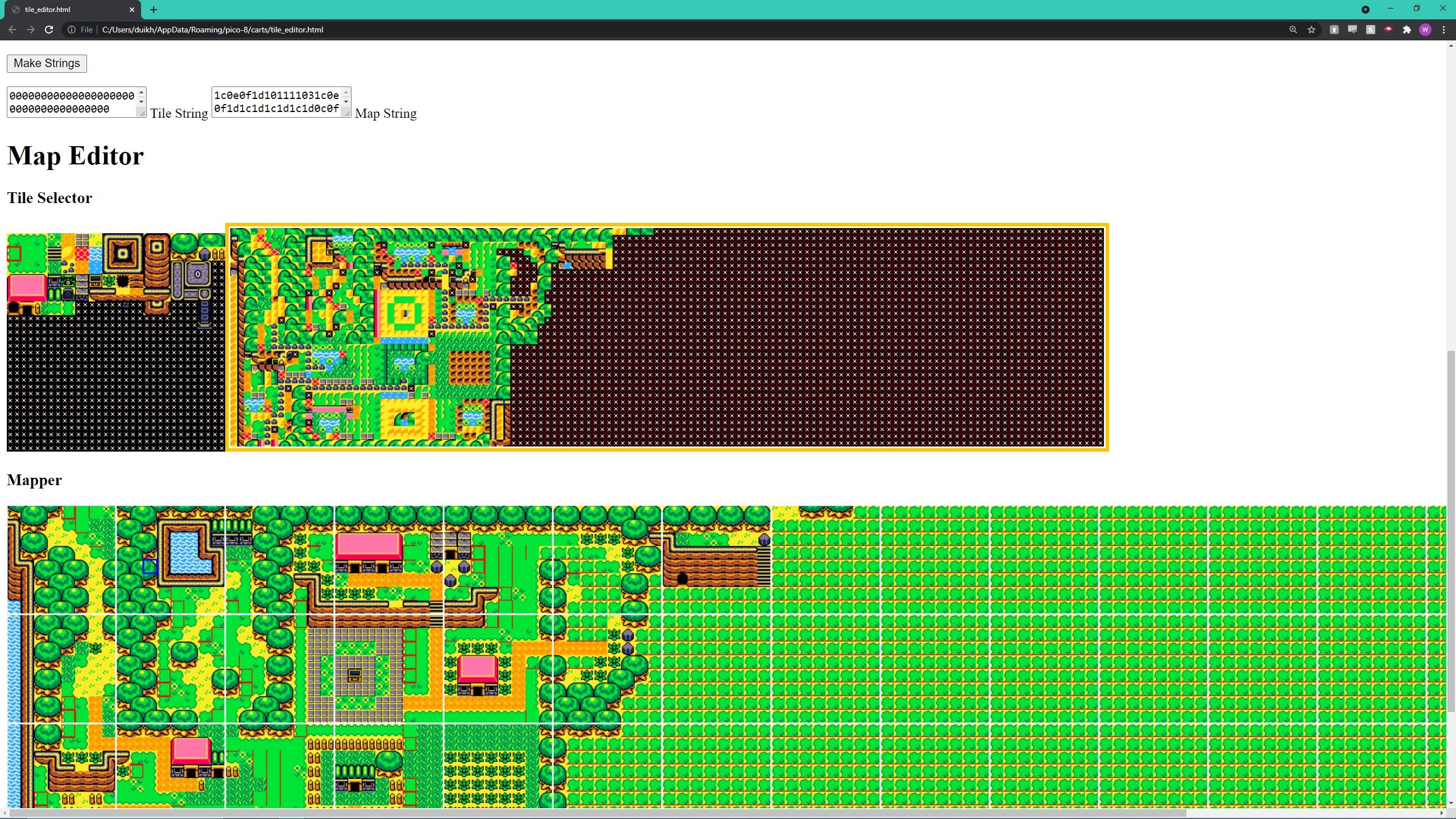Open the Extensions puzzle piece menu

(x=1407, y=30)
